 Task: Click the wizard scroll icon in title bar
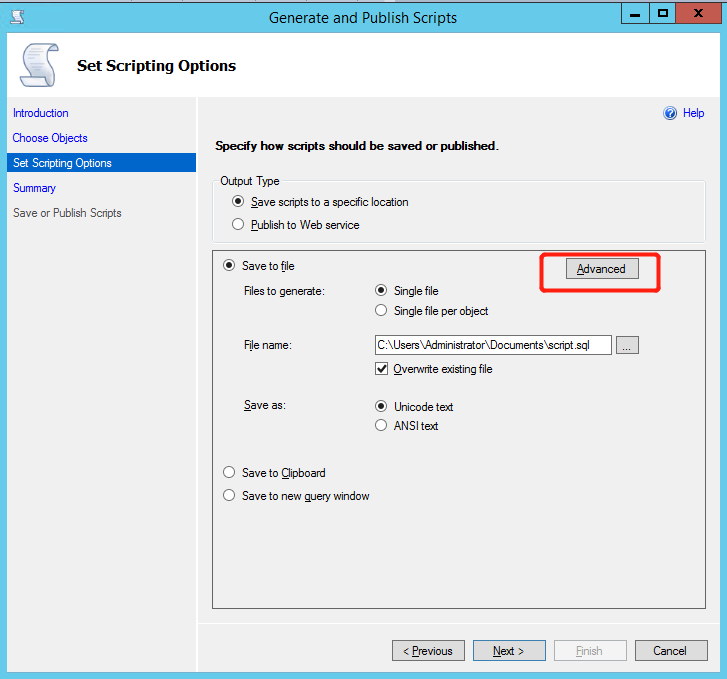pos(18,17)
